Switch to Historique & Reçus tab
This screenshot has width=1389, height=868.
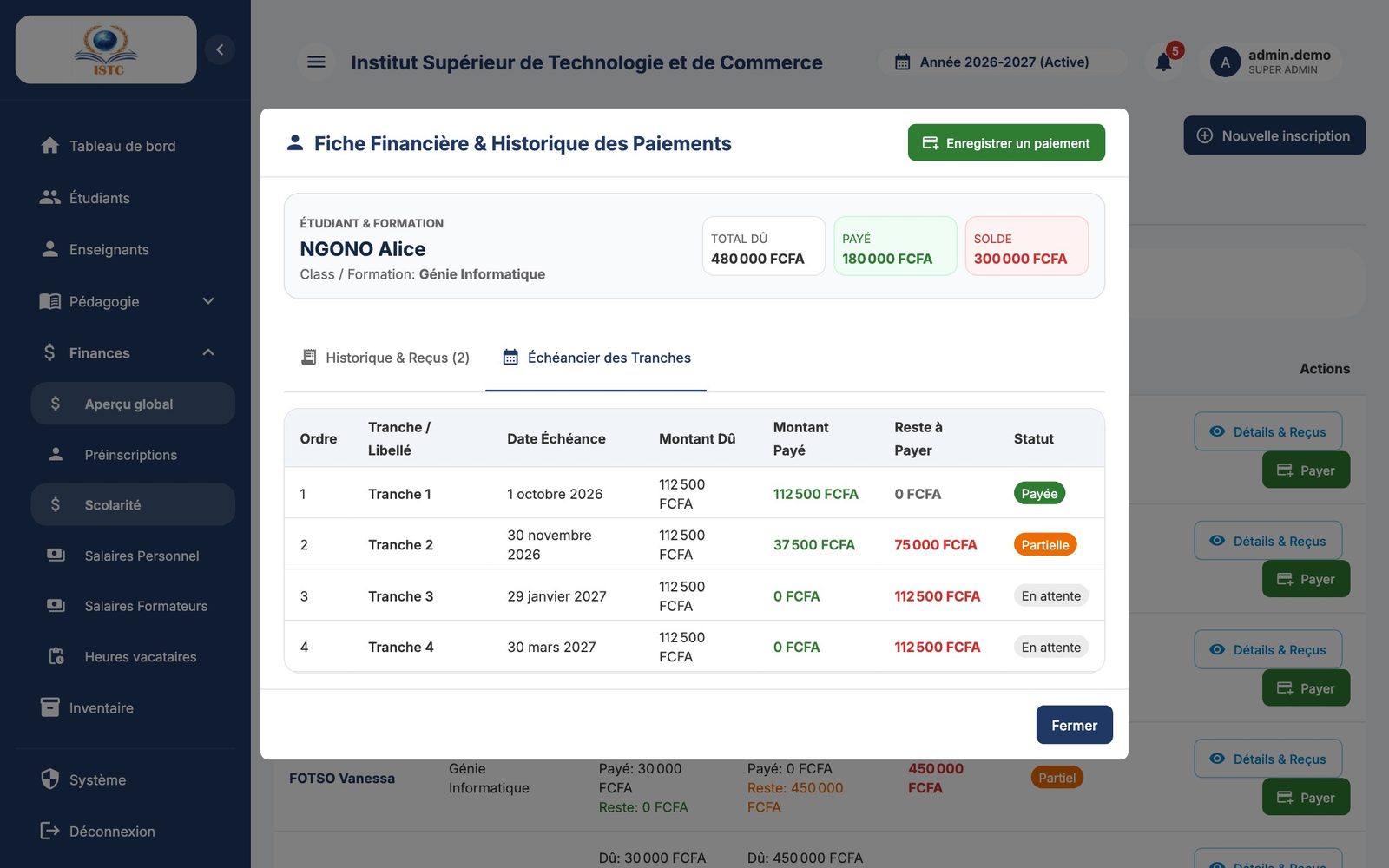[385, 358]
